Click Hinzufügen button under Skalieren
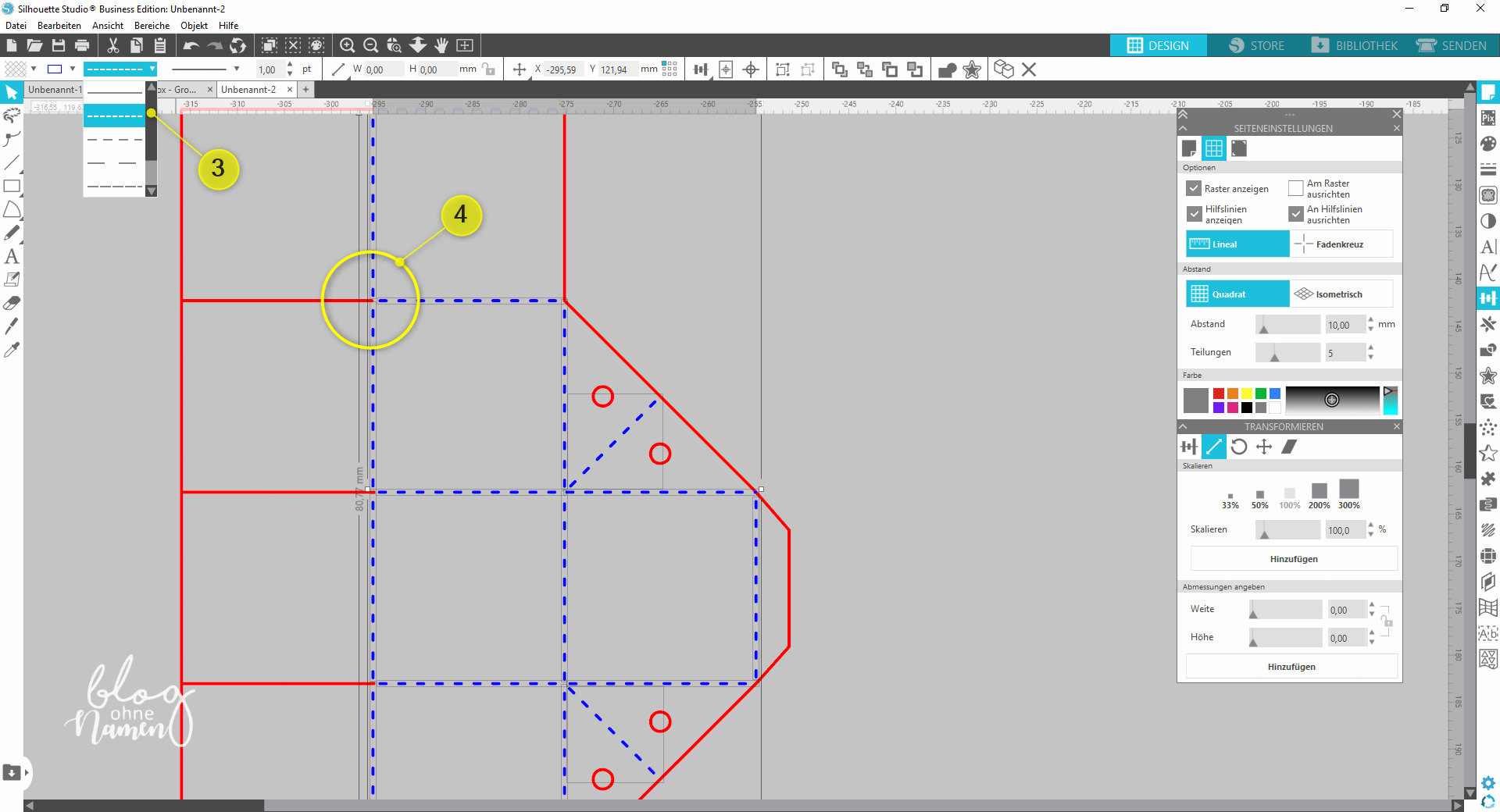 pyautogui.click(x=1293, y=559)
